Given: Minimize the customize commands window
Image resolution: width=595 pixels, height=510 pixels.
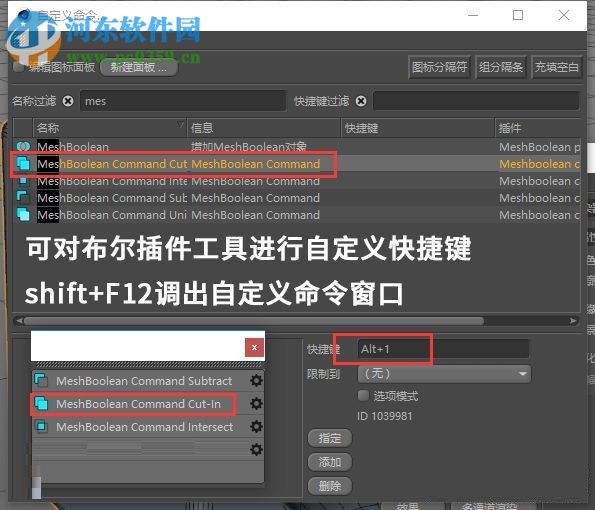Looking at the screenshot, I should [473, 15].
